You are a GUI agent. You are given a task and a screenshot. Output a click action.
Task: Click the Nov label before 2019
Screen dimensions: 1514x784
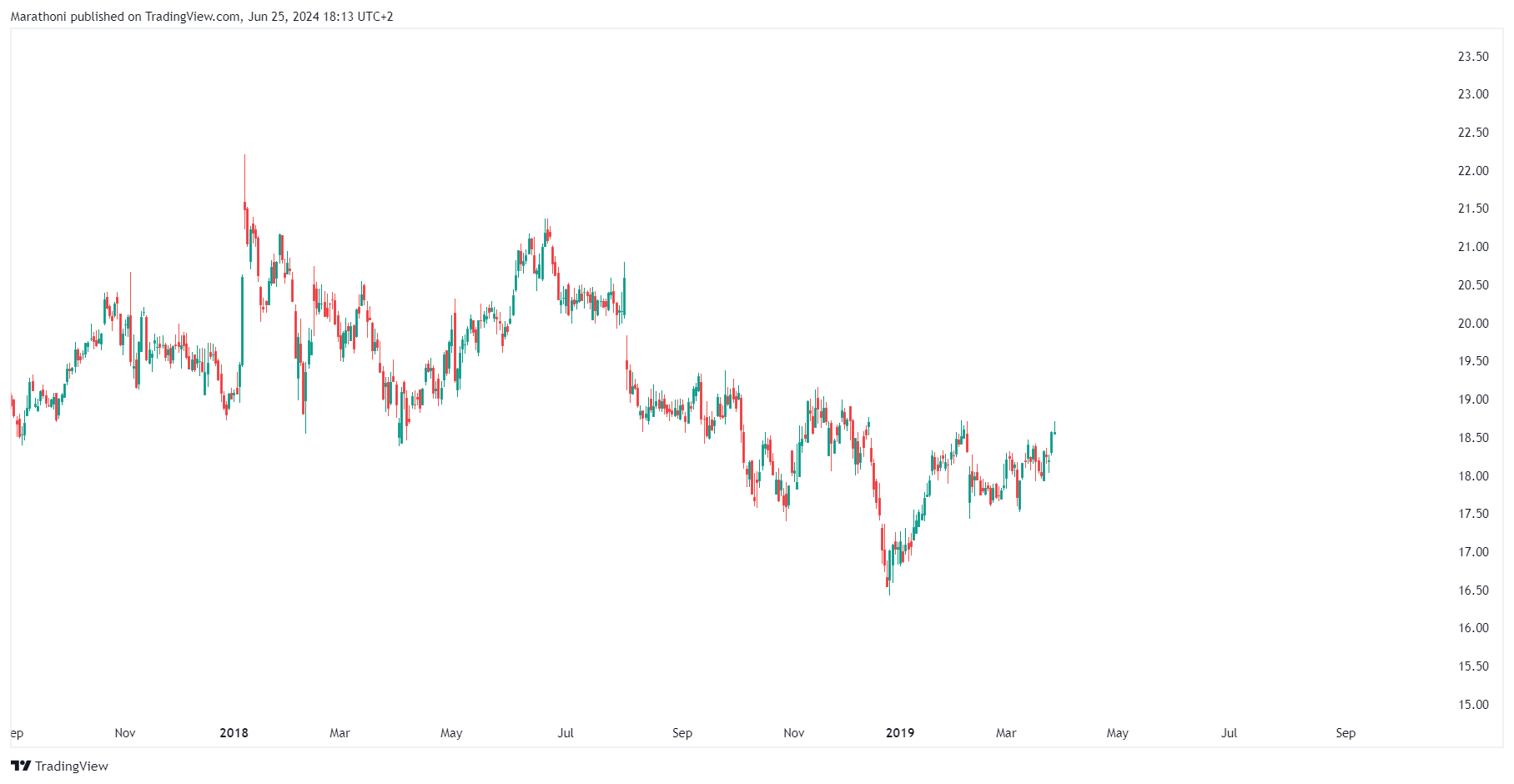point(793,732)
